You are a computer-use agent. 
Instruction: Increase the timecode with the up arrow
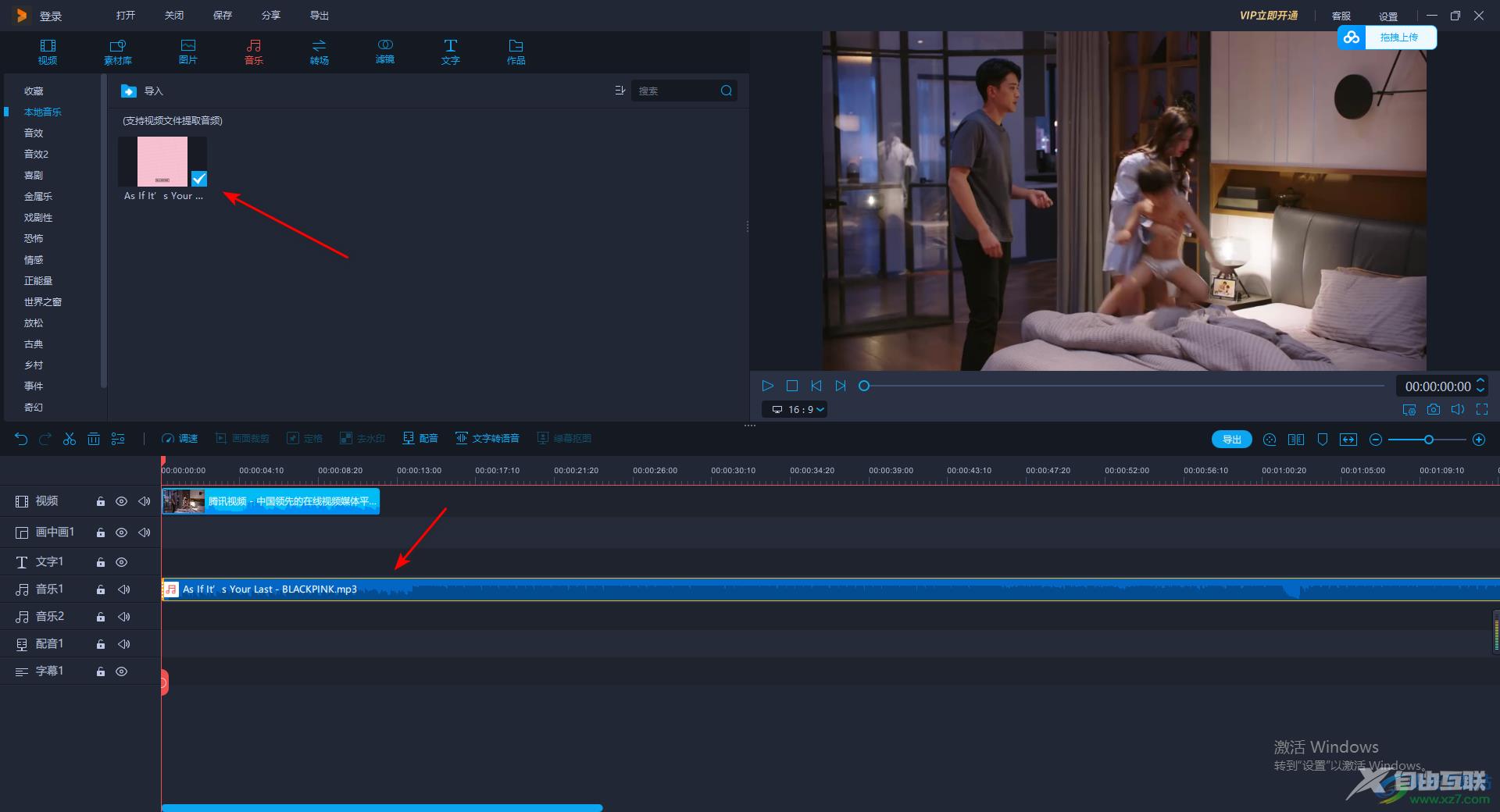coord(1480,381)
